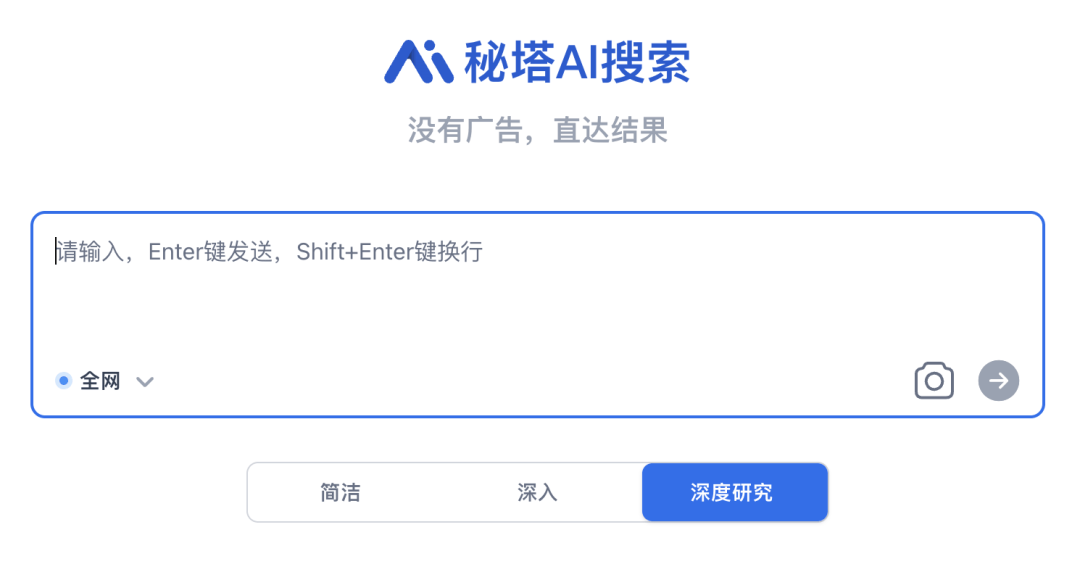Click the empty area inside the search box

537,310
